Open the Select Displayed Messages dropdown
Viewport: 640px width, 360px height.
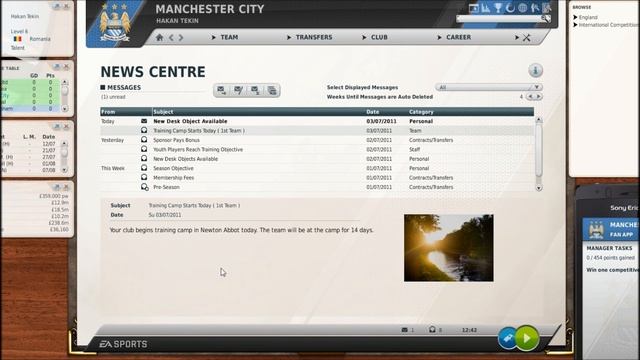click(x=489, y=87)
